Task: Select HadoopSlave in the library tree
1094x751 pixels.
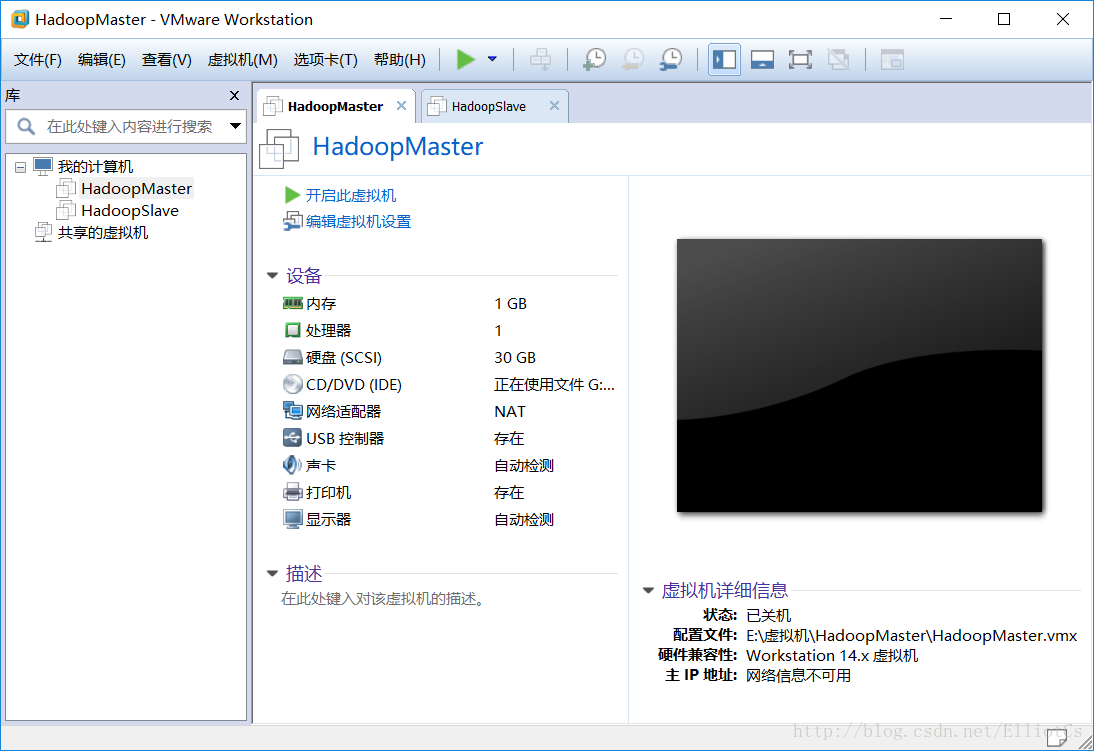Action: tap(130, 211)
